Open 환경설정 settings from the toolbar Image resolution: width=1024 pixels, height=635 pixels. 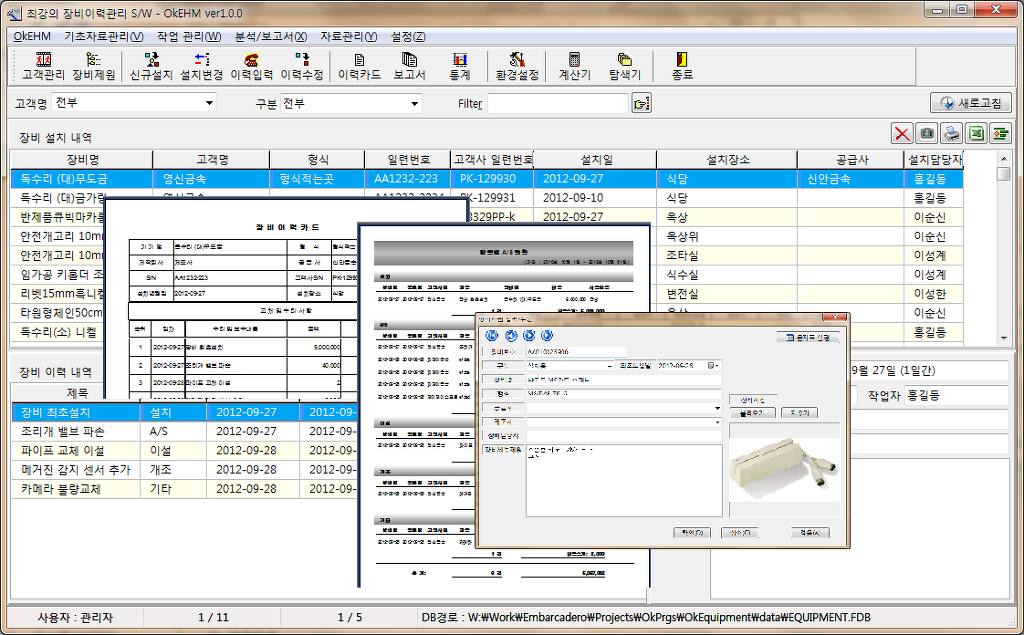pyautogui.click(x=517, y=66)
